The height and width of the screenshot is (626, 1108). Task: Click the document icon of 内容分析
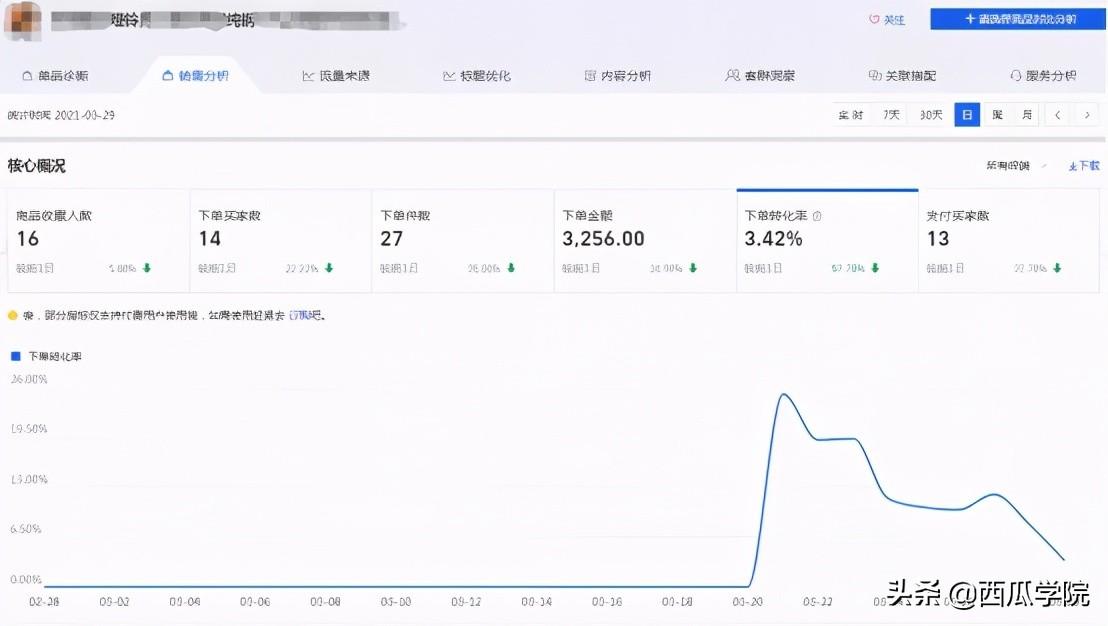pos(590,76)
